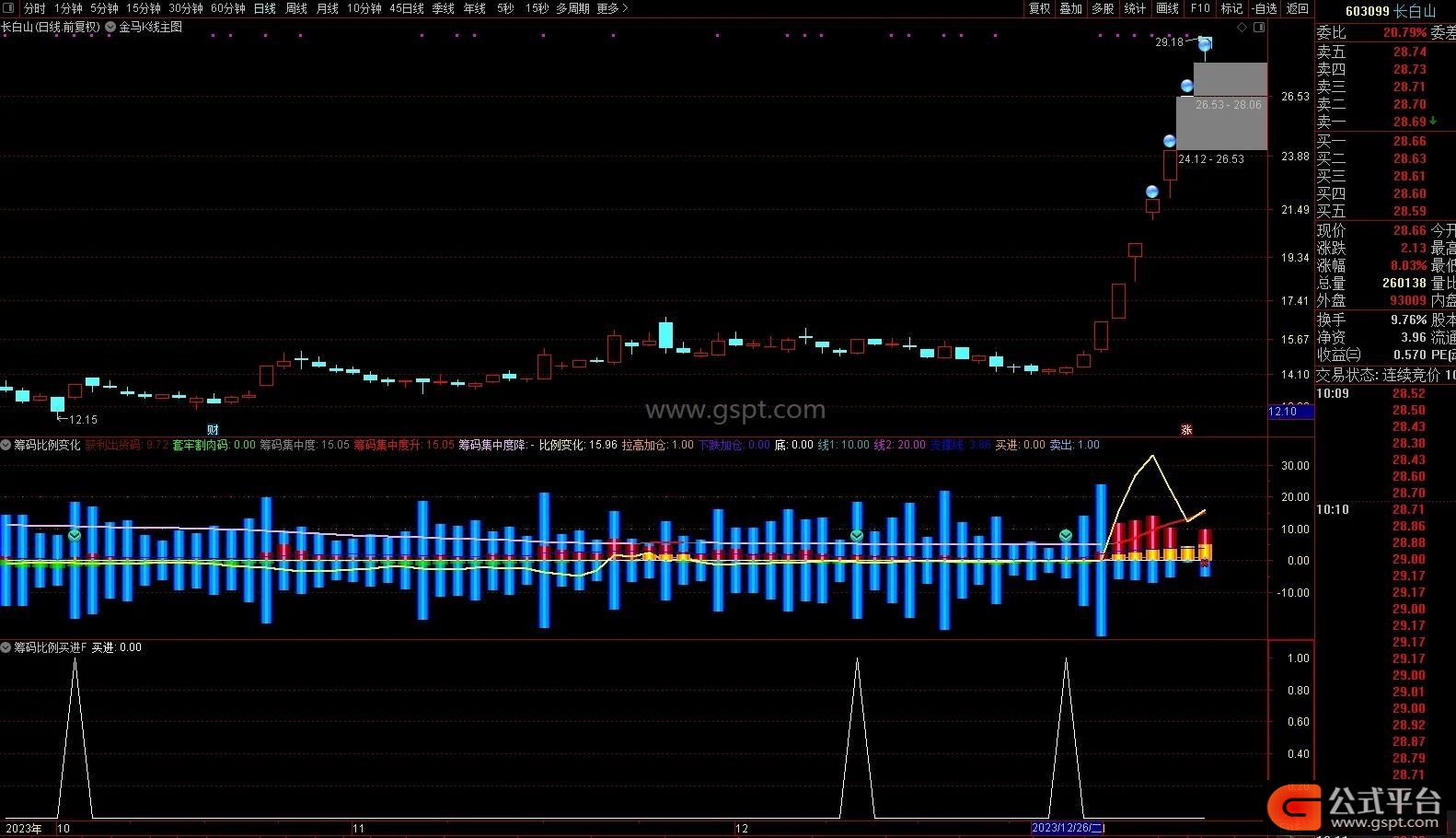
Task: Switch to 30分钟 period
Action: click(x=186, y=8)
